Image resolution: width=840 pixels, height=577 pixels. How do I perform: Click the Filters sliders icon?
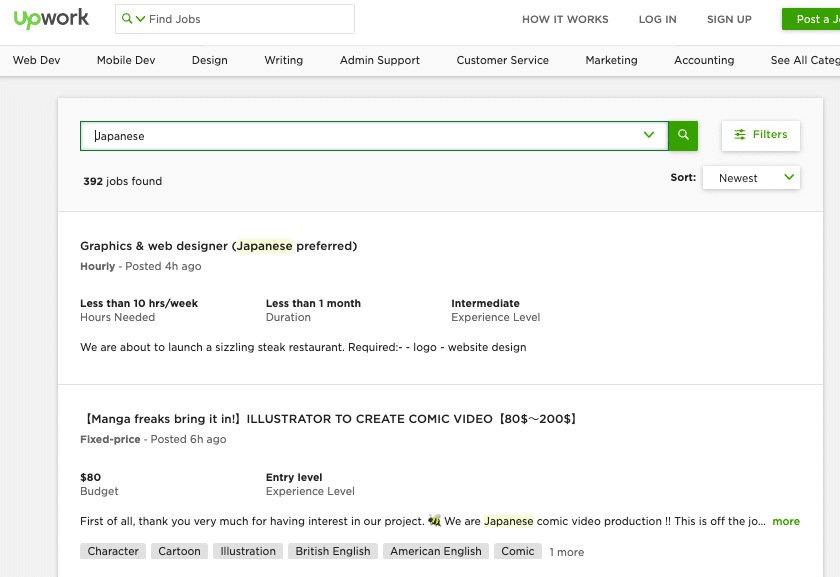pyautogui.click(x=740, y=135)
